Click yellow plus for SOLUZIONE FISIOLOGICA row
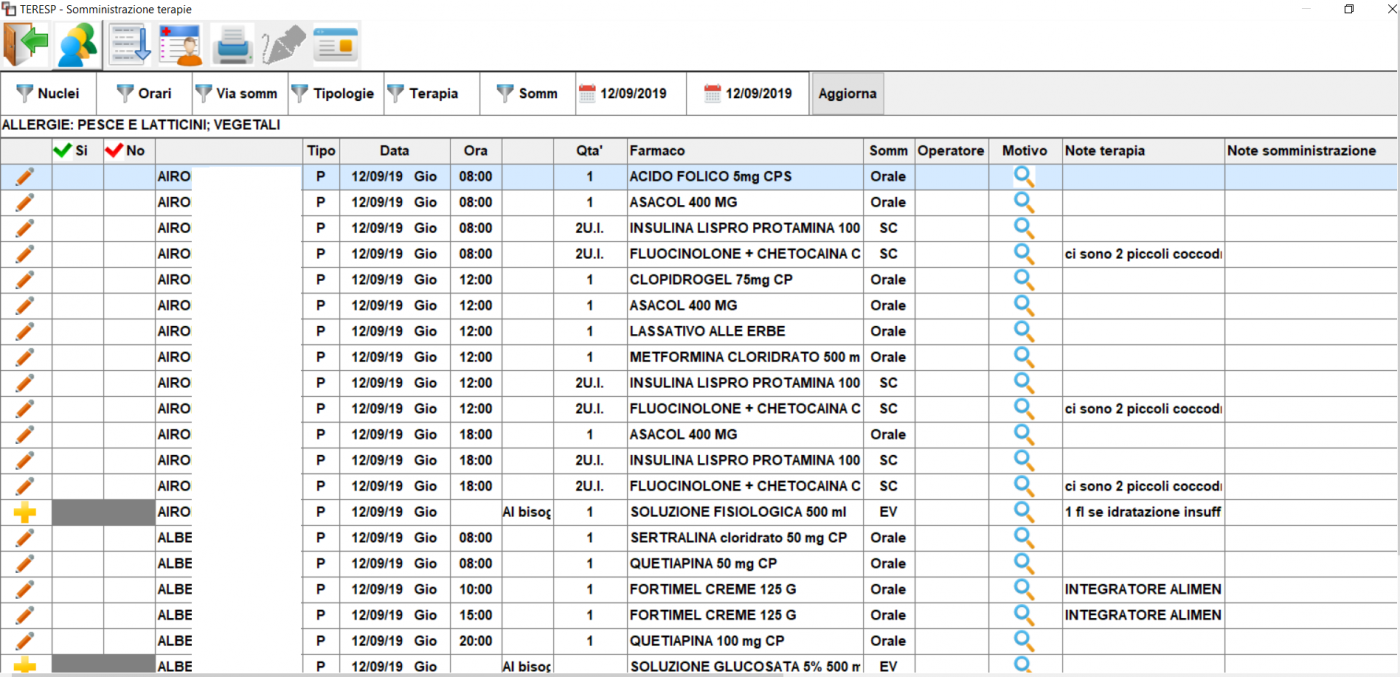This screenshot has height=677, width=1400. (25, 512)
